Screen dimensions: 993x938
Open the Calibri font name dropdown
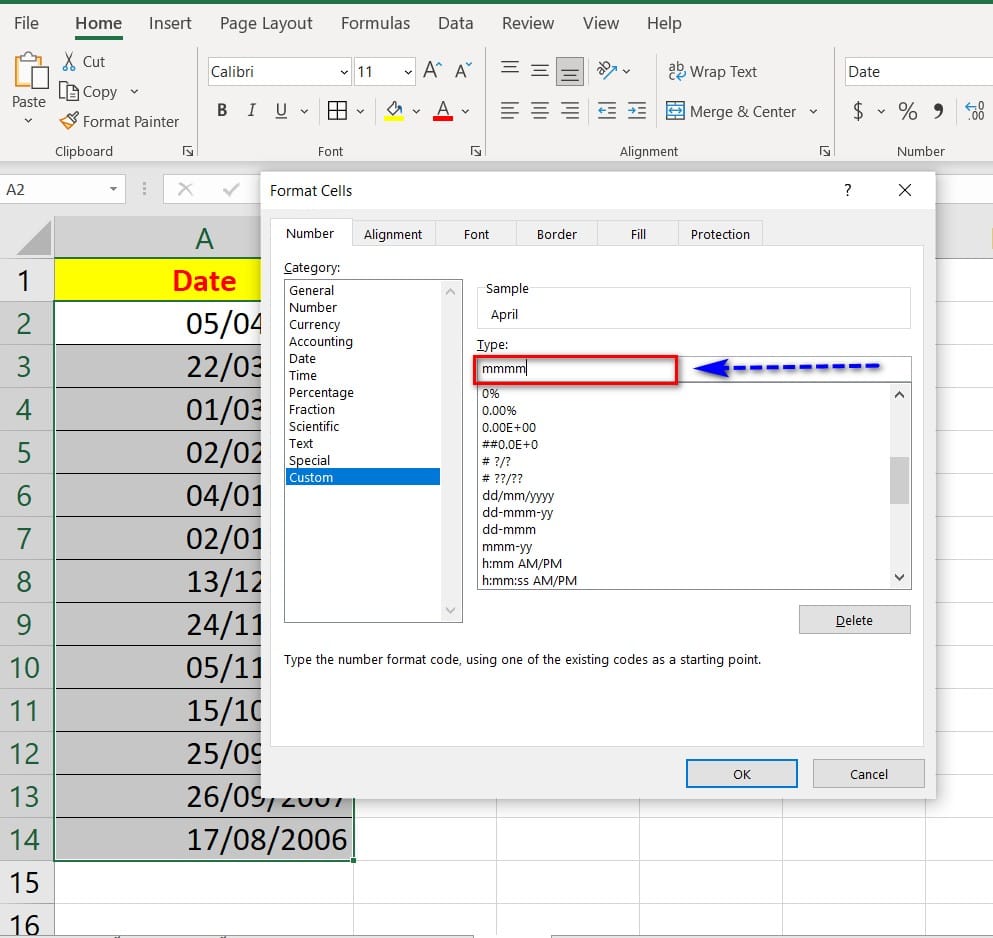tap(344, 72)
